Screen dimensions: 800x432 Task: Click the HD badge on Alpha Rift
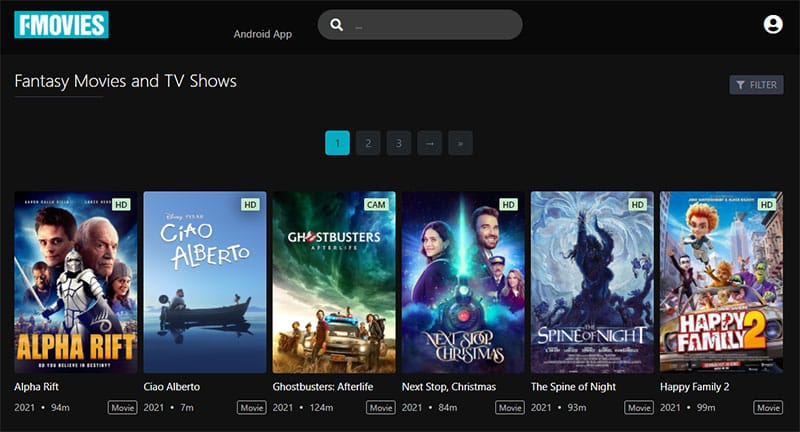pos(121,205)
